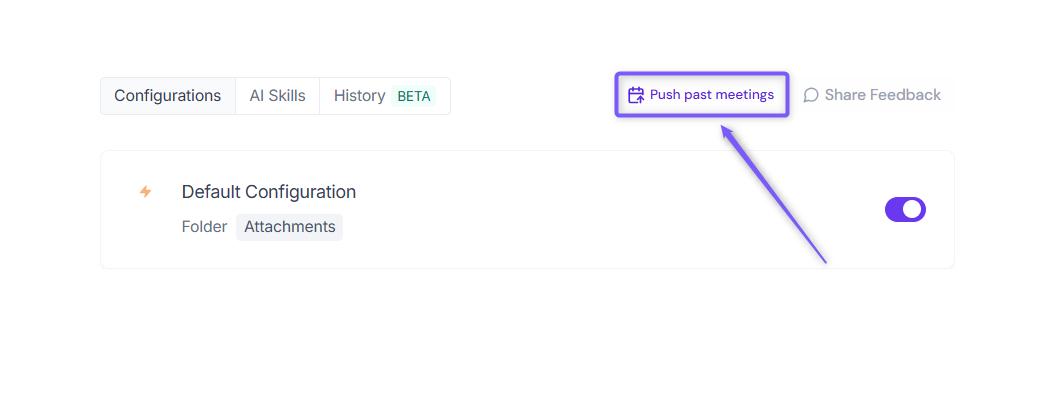This screenshot has width=1050, height=415.
Task: Click the purple track of the configuration switch
Action: 895,210
